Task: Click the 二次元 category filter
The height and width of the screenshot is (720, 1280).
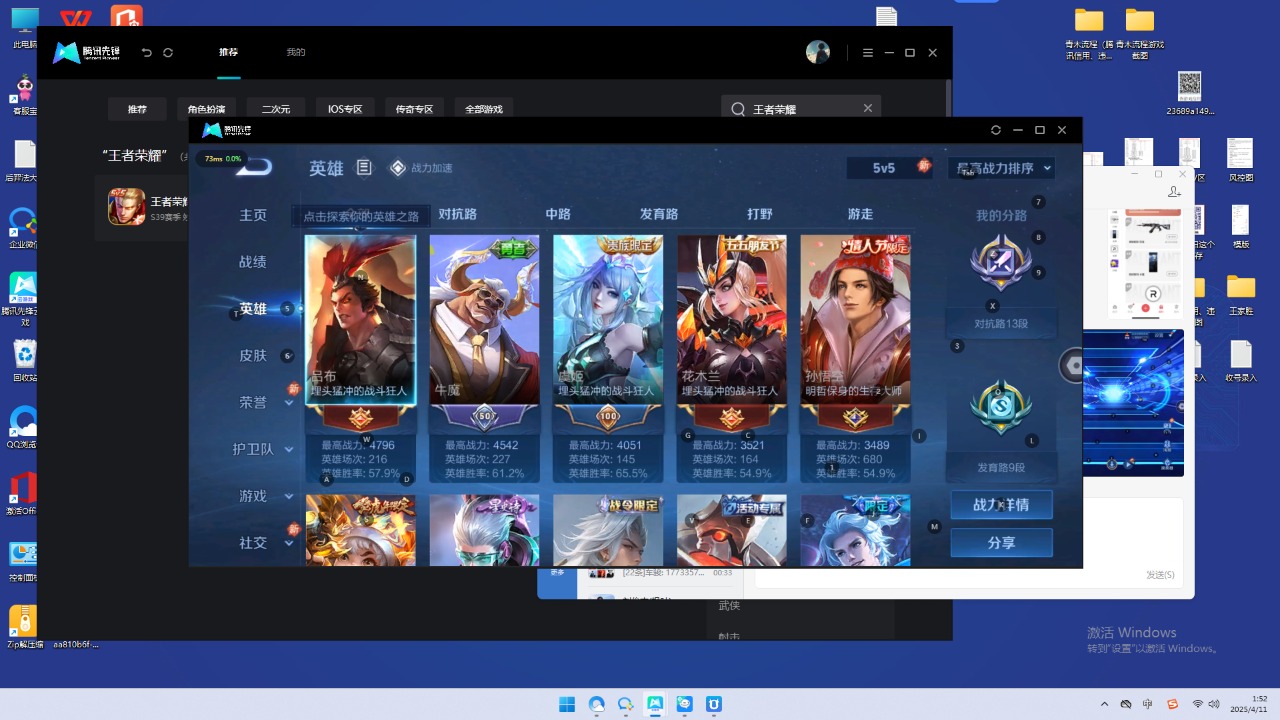Action: [276, 109]
